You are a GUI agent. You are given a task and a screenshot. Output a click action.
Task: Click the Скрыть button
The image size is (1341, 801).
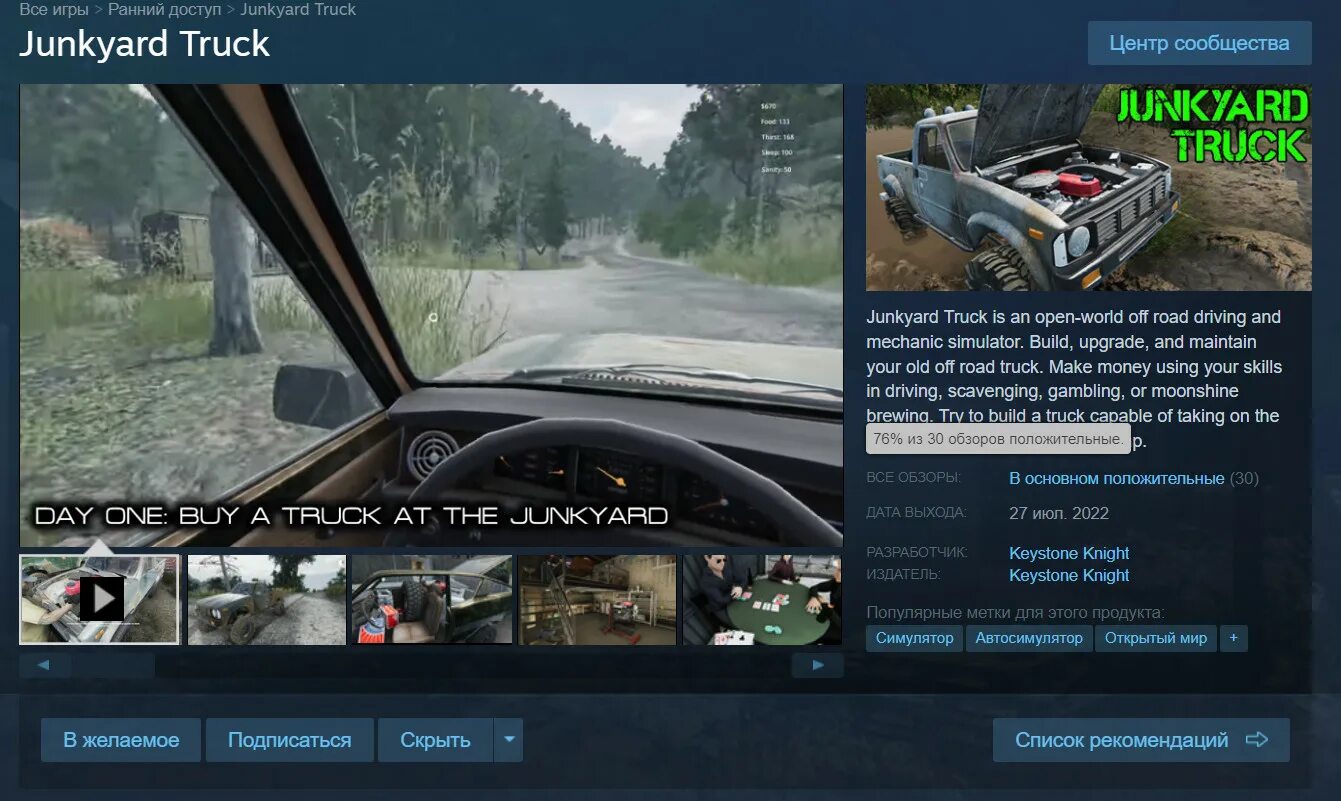[x=435, y=740]
